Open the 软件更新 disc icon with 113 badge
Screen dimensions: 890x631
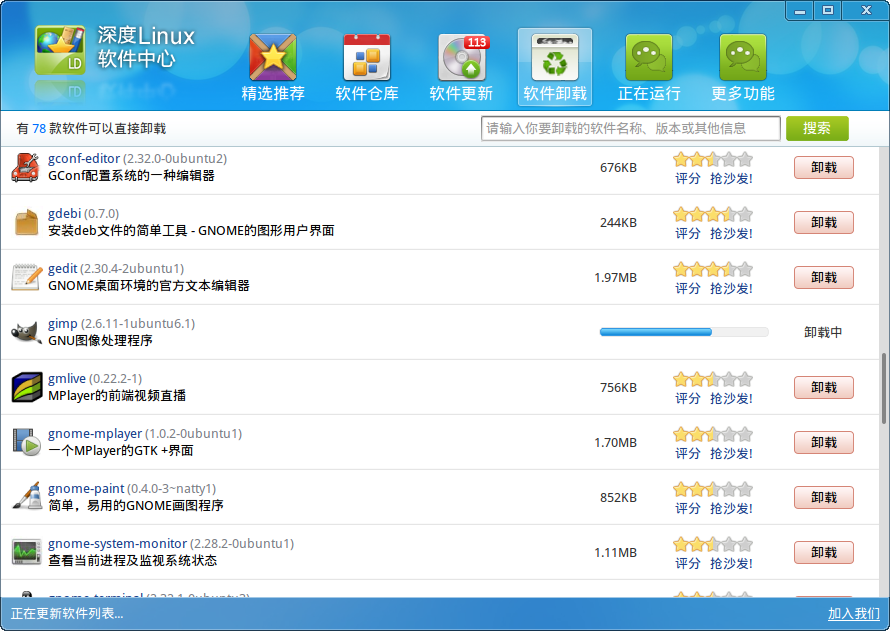click(463, 57)
